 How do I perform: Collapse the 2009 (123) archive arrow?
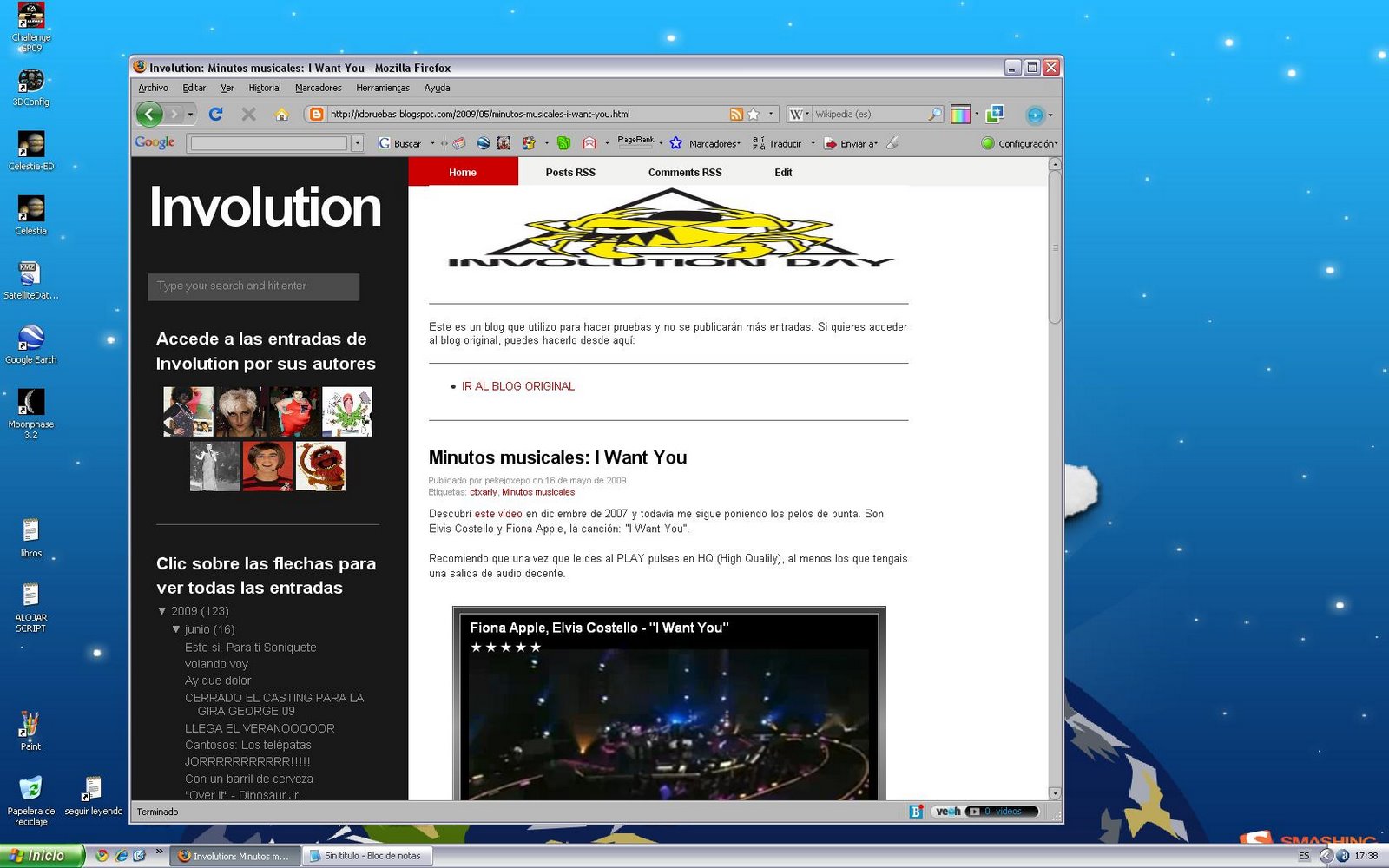(x=161, y=611)
